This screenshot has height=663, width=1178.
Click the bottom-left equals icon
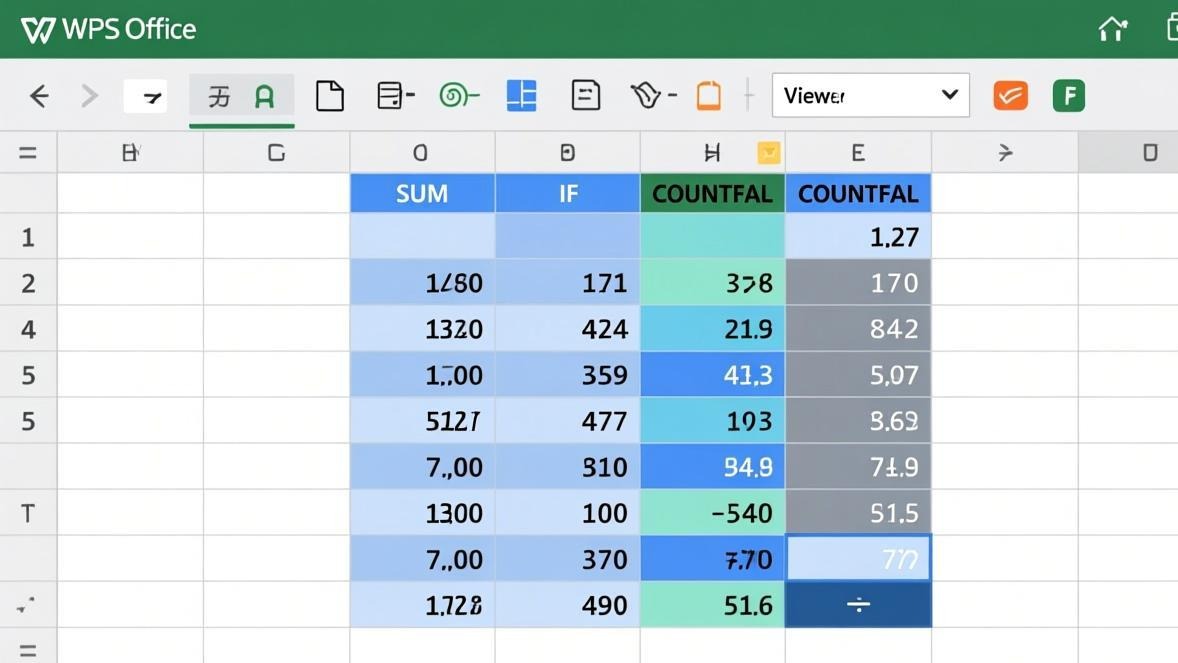click(x=28, y=651)
